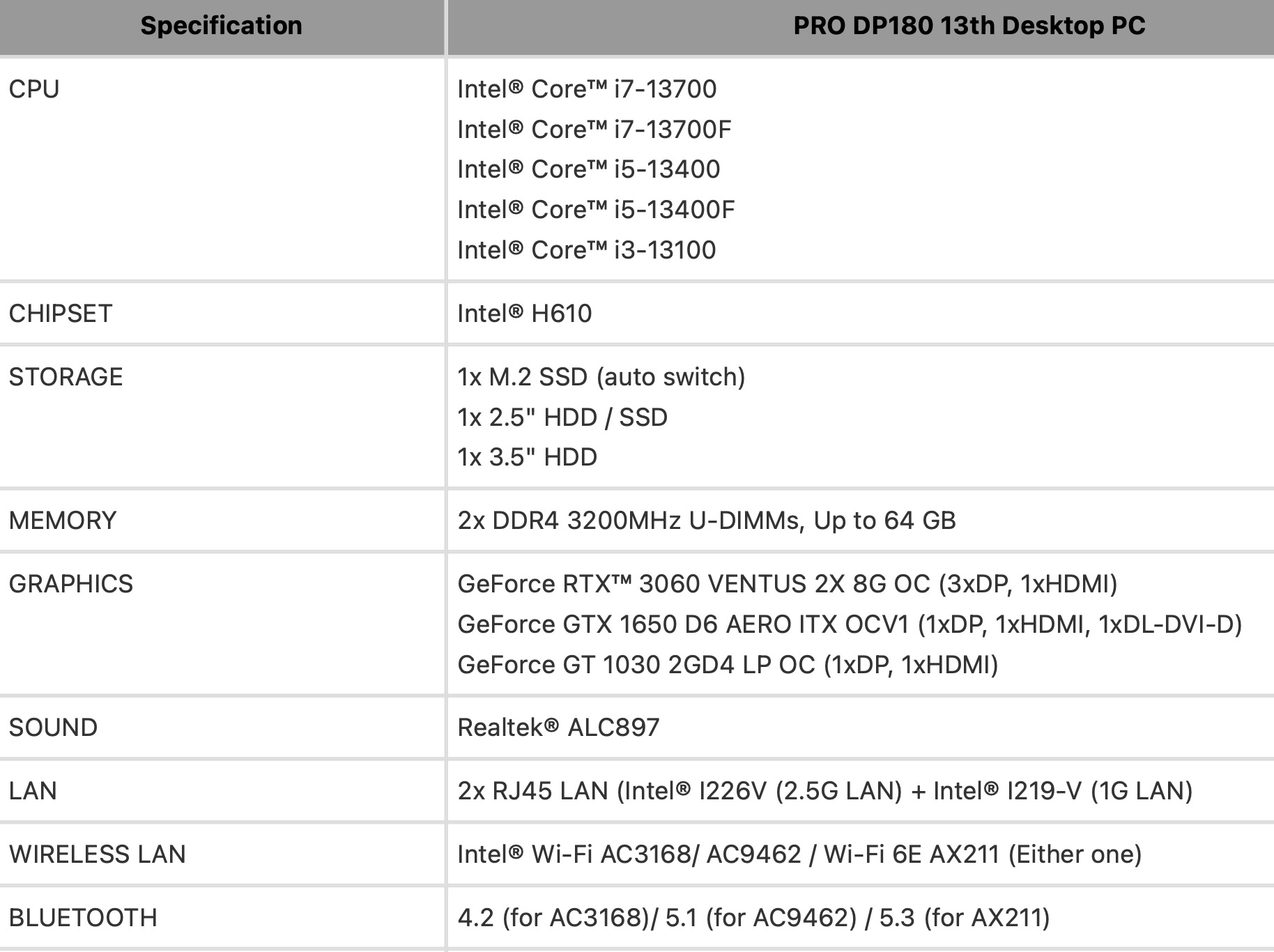The image size is (1274, 952).
Task: Select the Intel Core i3-13100 entry
Action: [x=586, y=250]
